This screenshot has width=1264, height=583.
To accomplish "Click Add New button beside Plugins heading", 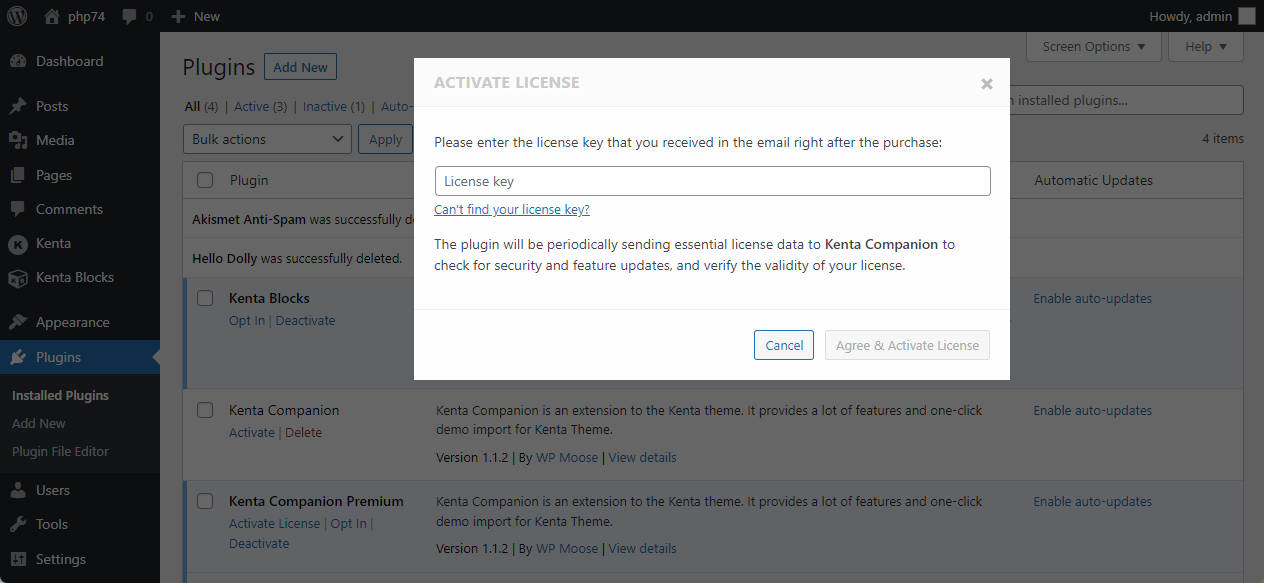I will click(x=300, y=67).
